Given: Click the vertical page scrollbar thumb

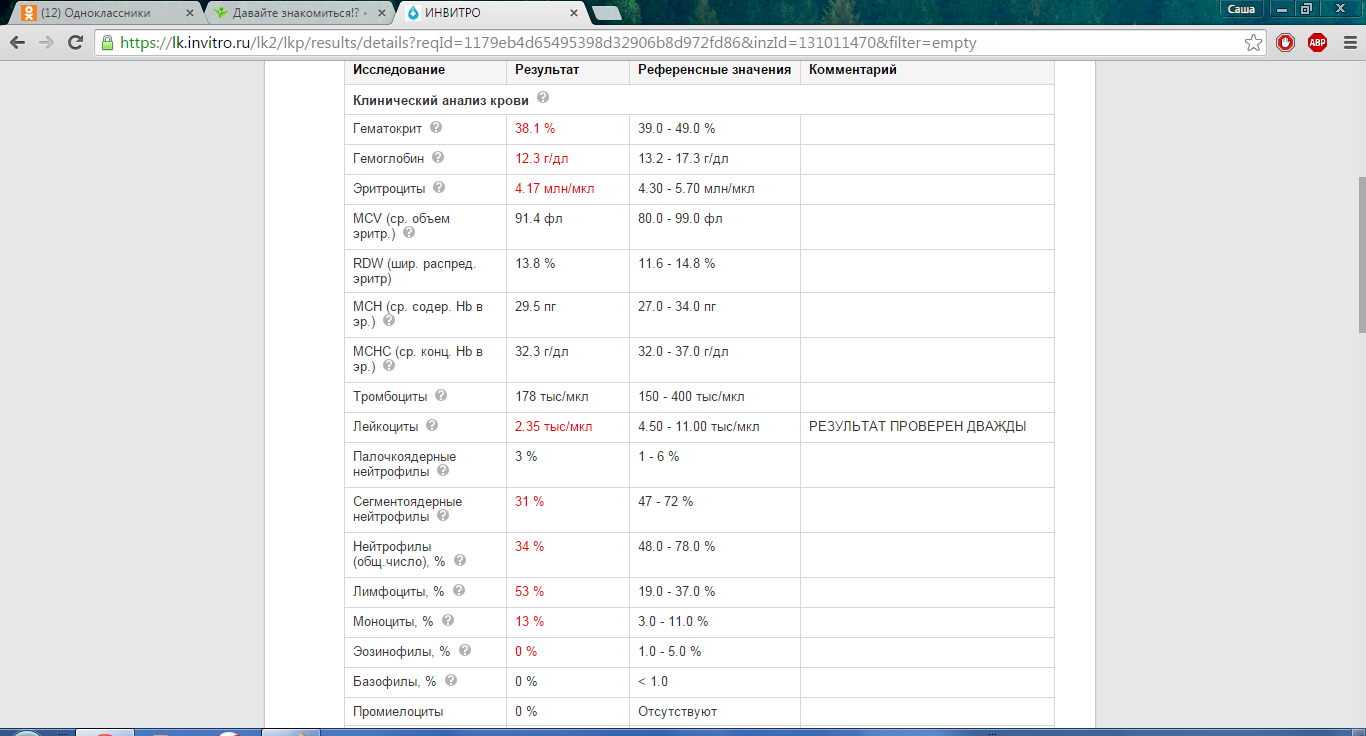Looking at the screenshot, I should [1360, 255].
